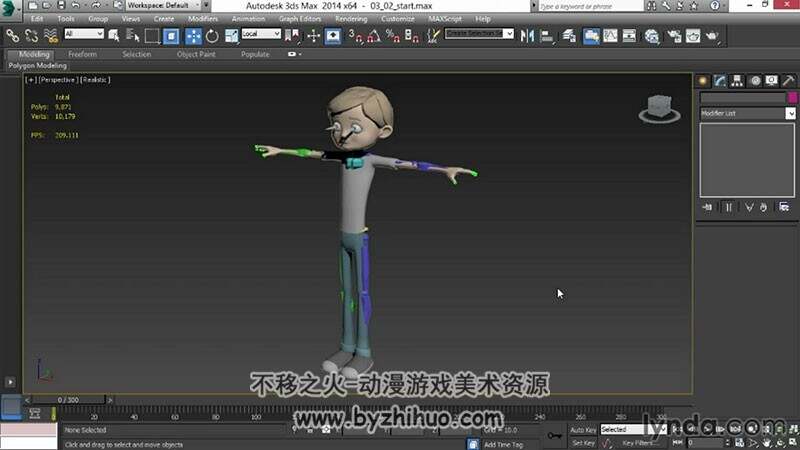
Task: Click the Bind to Space Warp icon
Action: coord(51,35)
